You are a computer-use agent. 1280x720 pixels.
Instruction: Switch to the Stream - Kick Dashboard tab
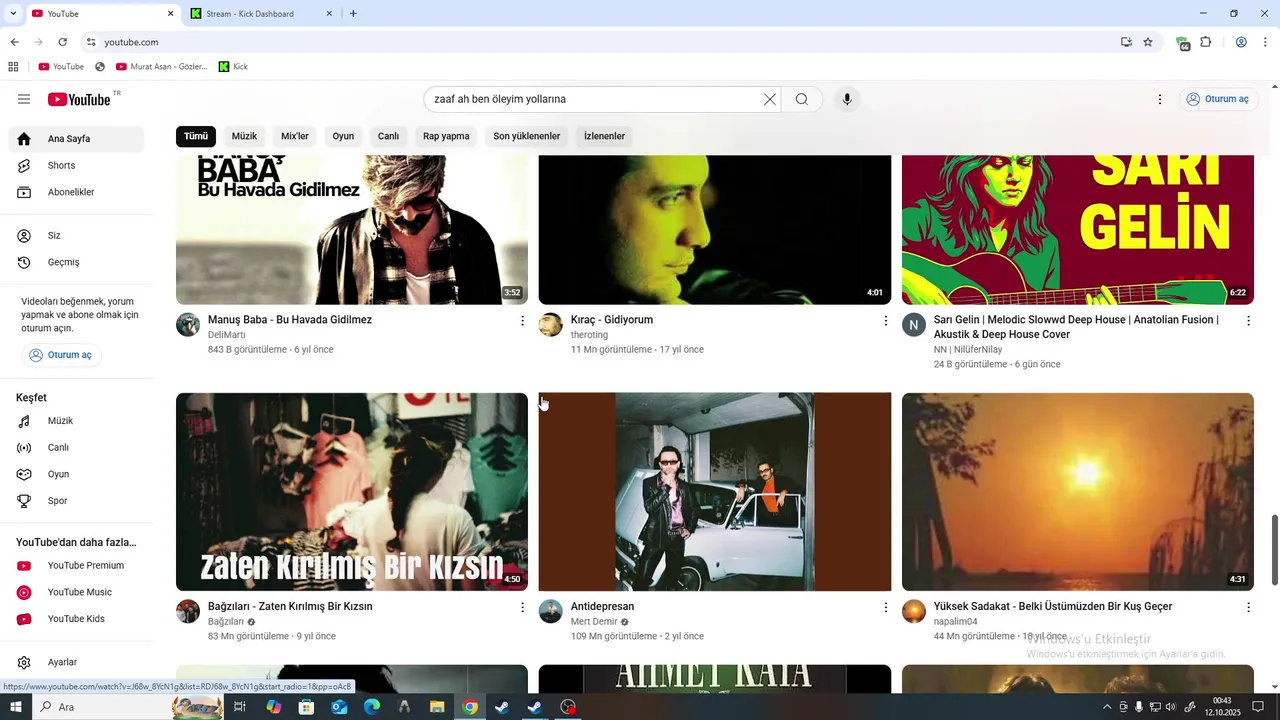click(x=262, y=13)
